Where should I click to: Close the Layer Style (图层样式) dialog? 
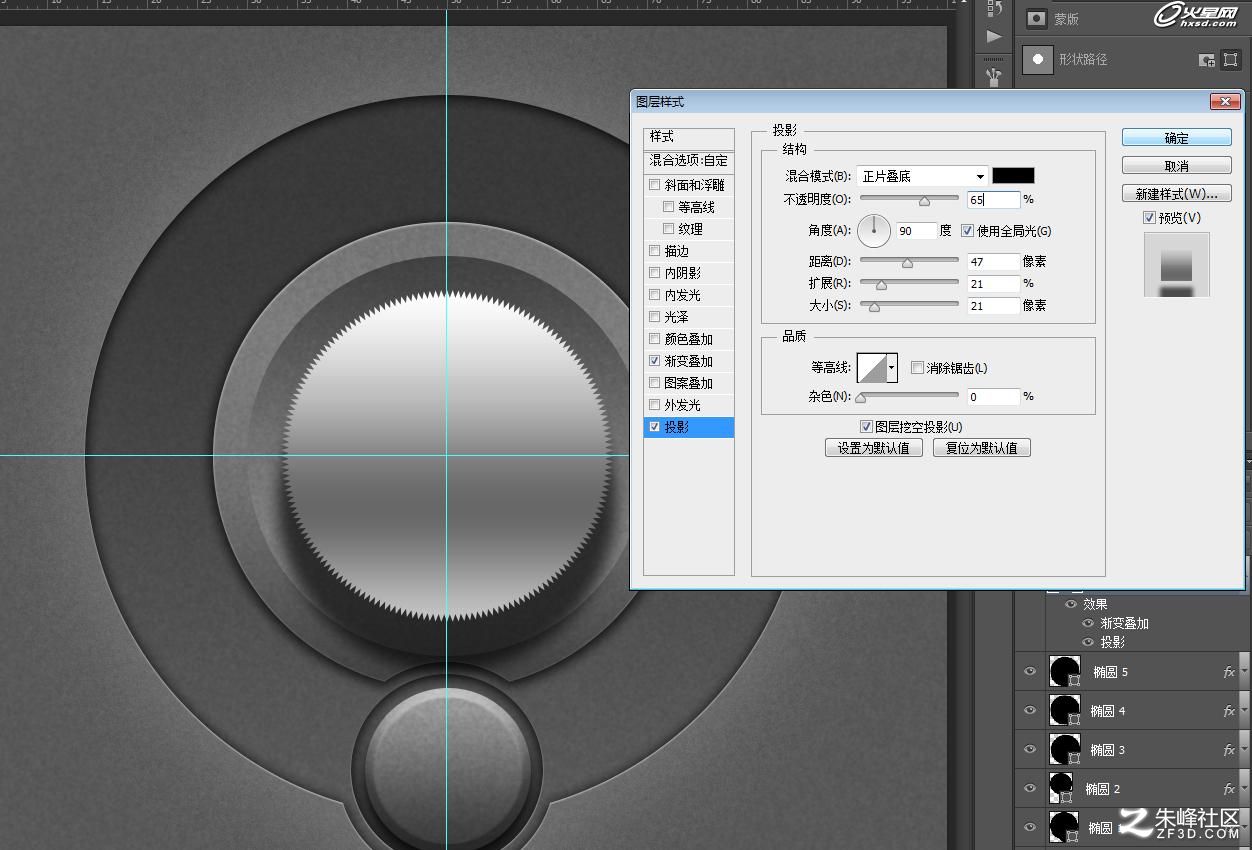point(1225,102)
